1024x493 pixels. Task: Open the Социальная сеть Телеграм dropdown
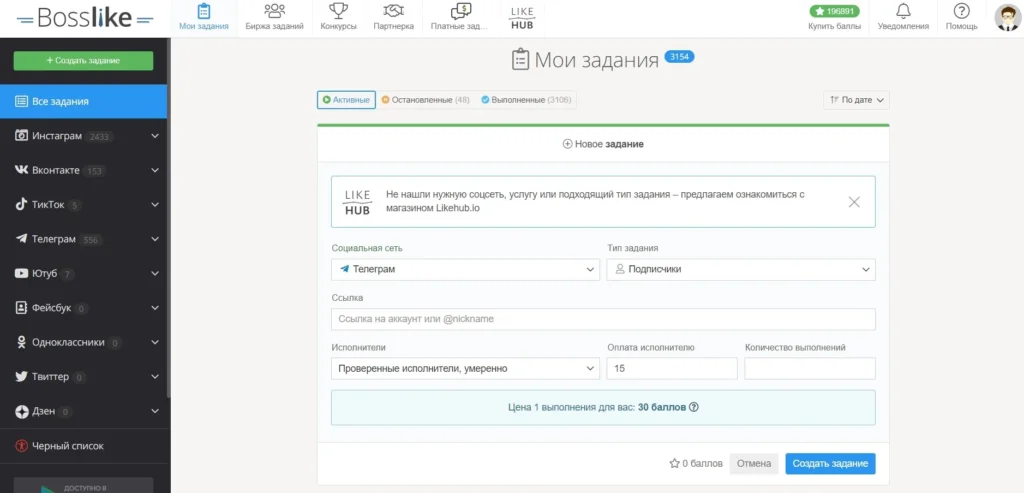click(x=465, y=269)
